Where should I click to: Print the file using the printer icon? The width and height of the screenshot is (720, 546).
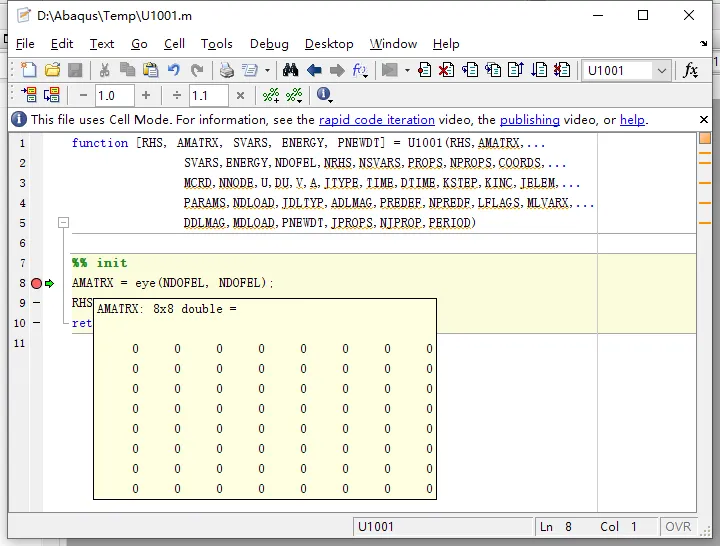226,70
